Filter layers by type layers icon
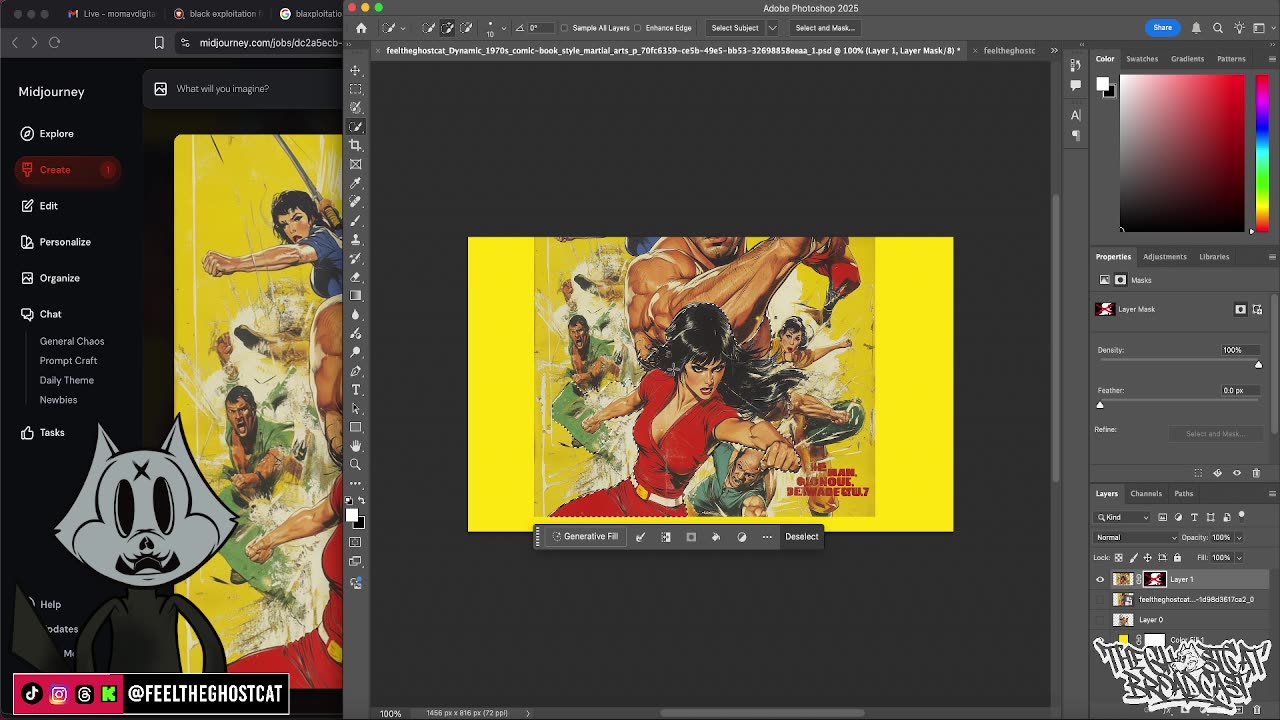The width and height of the screenshot is (1280, 720). click(1194, 517)
